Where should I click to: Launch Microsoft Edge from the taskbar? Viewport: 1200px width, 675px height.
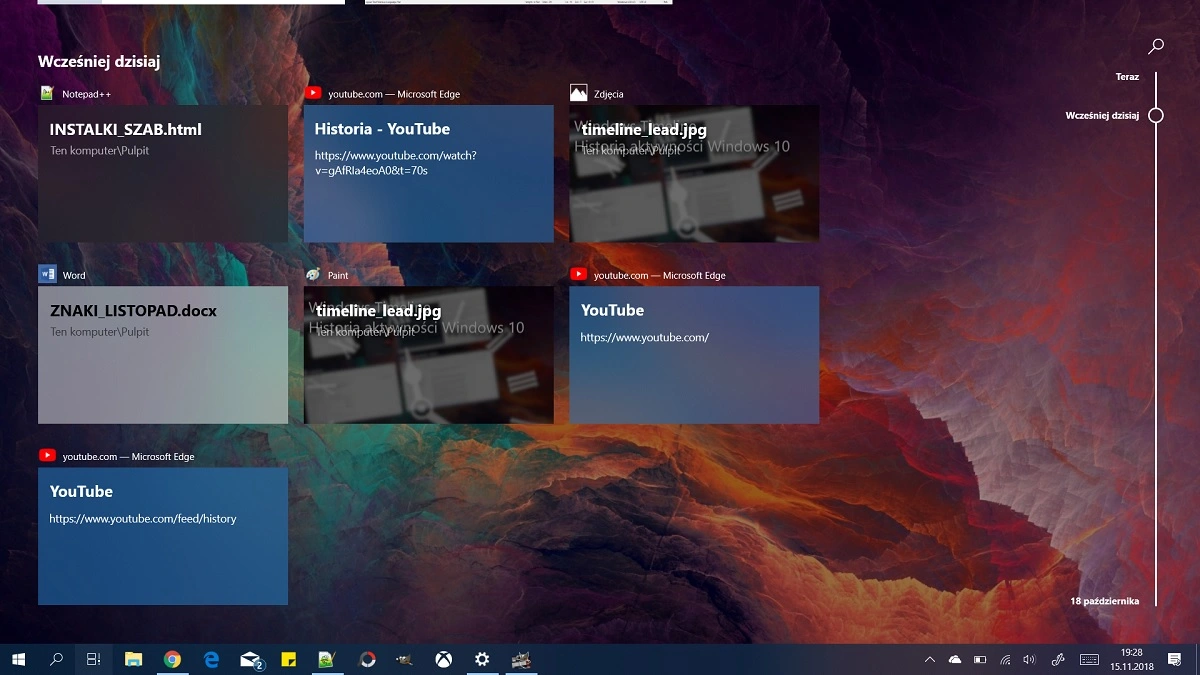(x=211, y=659)
